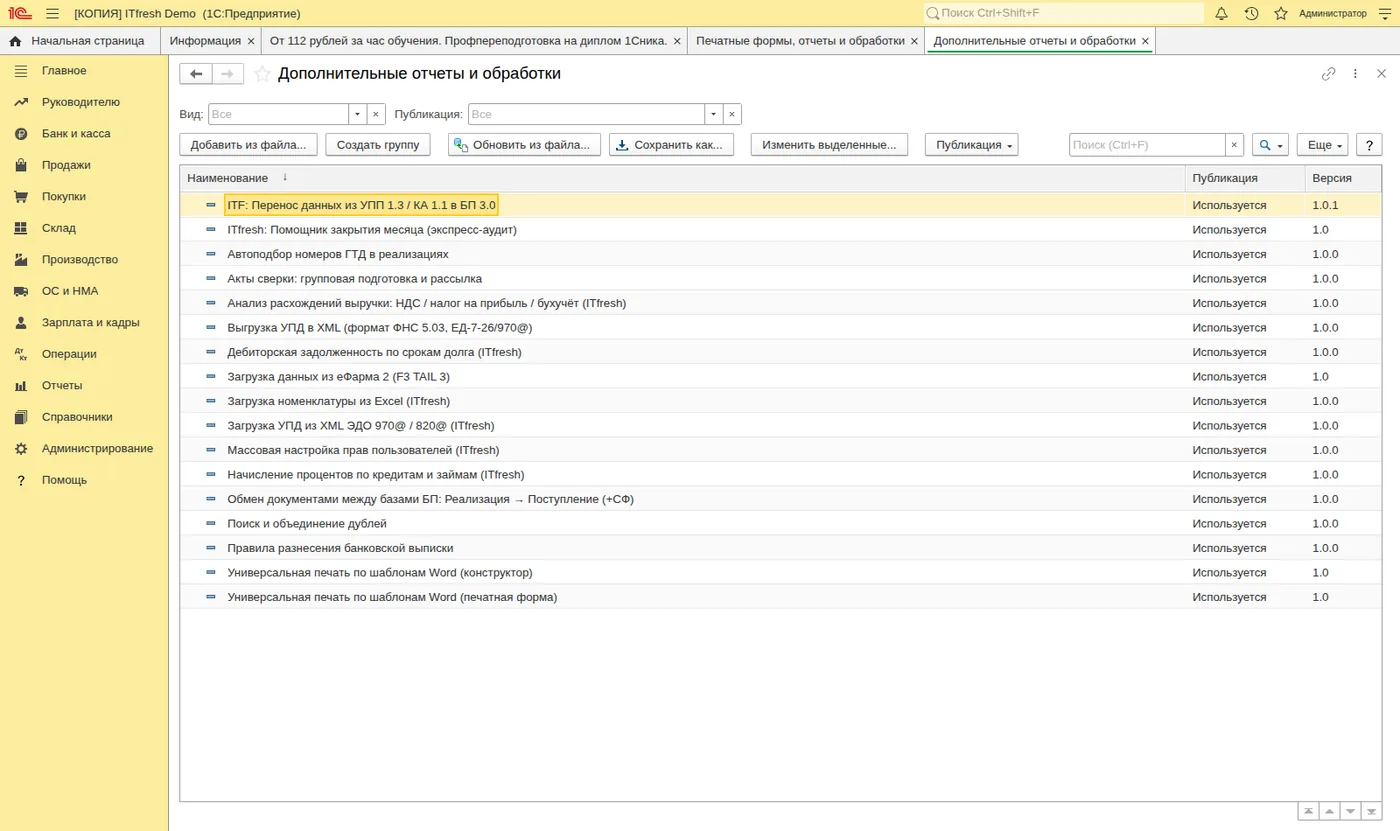Expand the Публикация filter dropdown arrow

714,114
